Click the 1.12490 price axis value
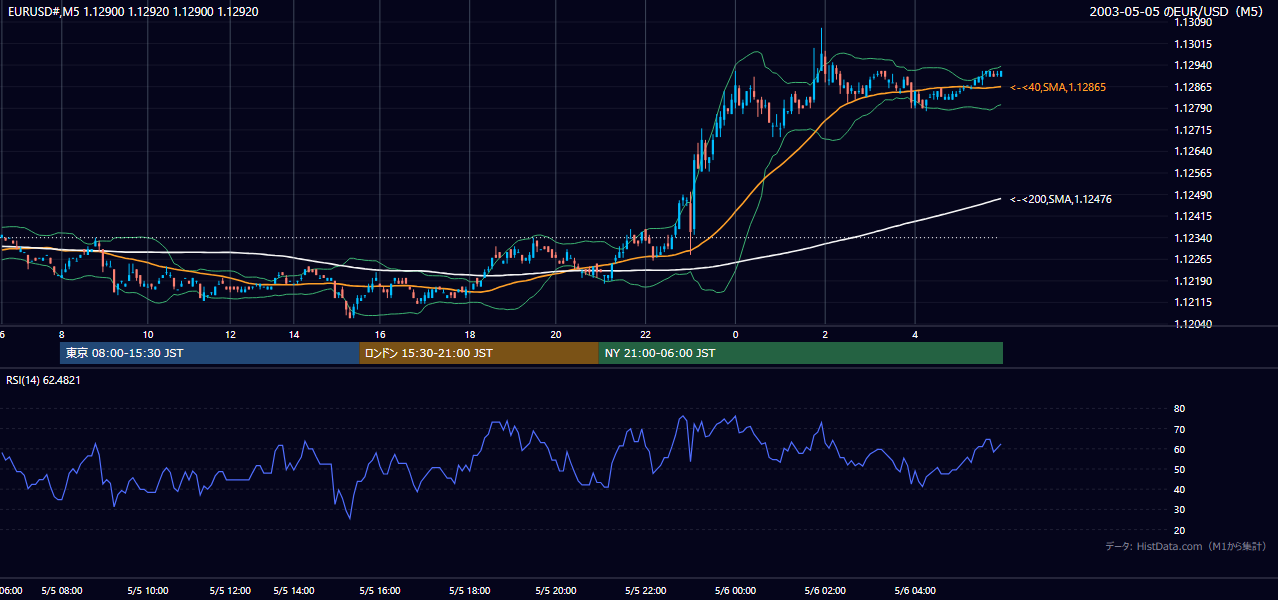 tap(1193, 194)
